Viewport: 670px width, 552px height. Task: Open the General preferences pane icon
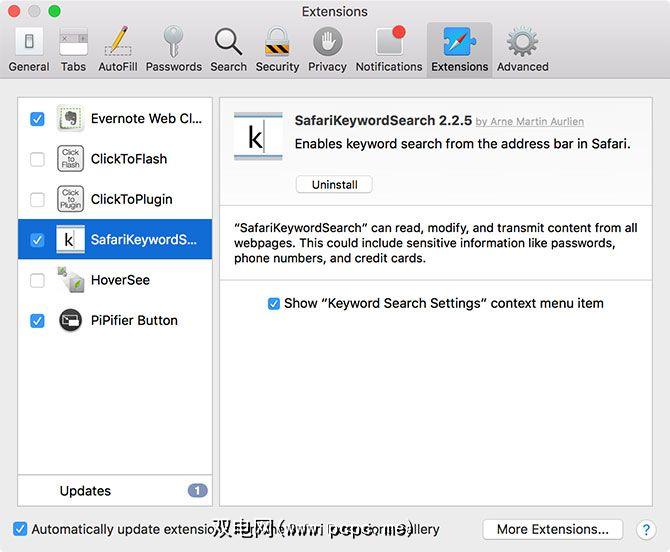(29, 42)
